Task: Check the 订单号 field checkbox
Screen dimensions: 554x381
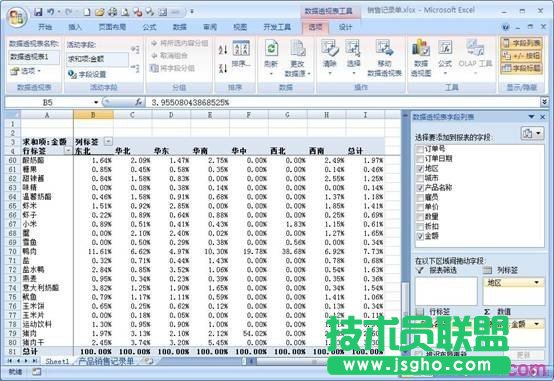Action: click(x=420, y=149)
